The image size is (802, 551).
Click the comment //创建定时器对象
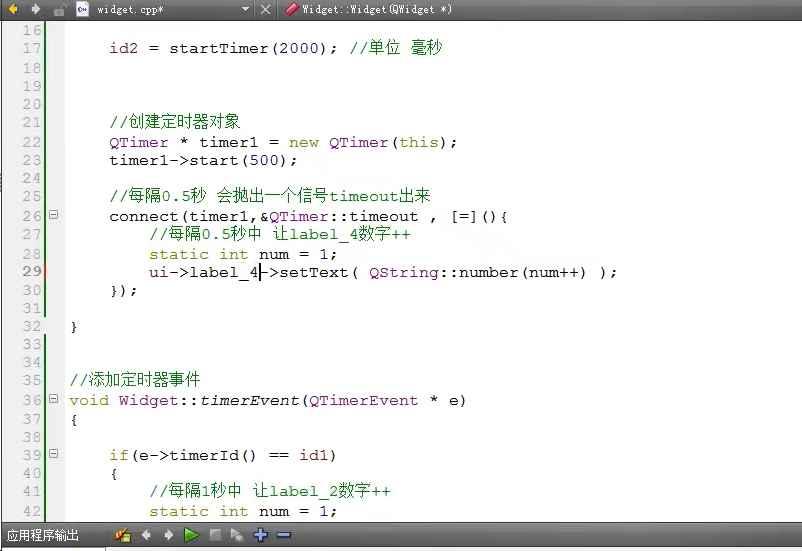point(175,122)
